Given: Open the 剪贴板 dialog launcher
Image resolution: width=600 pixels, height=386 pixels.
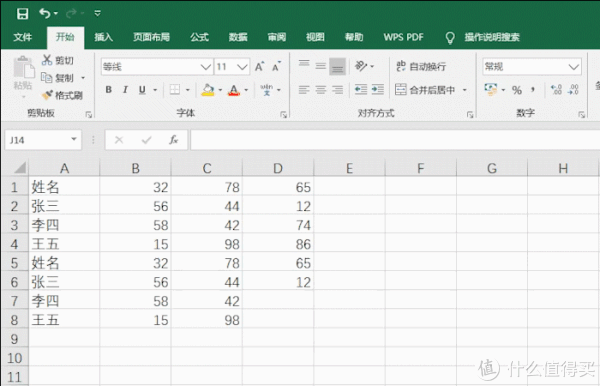Looking at the screenshot, I should tap(89, 114).
